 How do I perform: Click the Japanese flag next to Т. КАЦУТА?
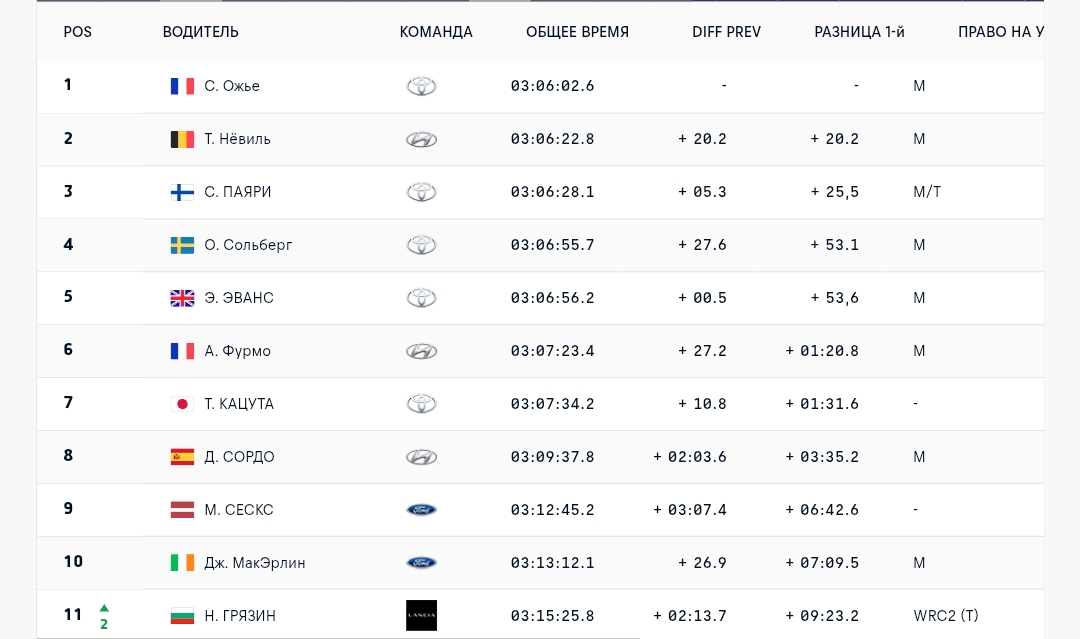182,404
